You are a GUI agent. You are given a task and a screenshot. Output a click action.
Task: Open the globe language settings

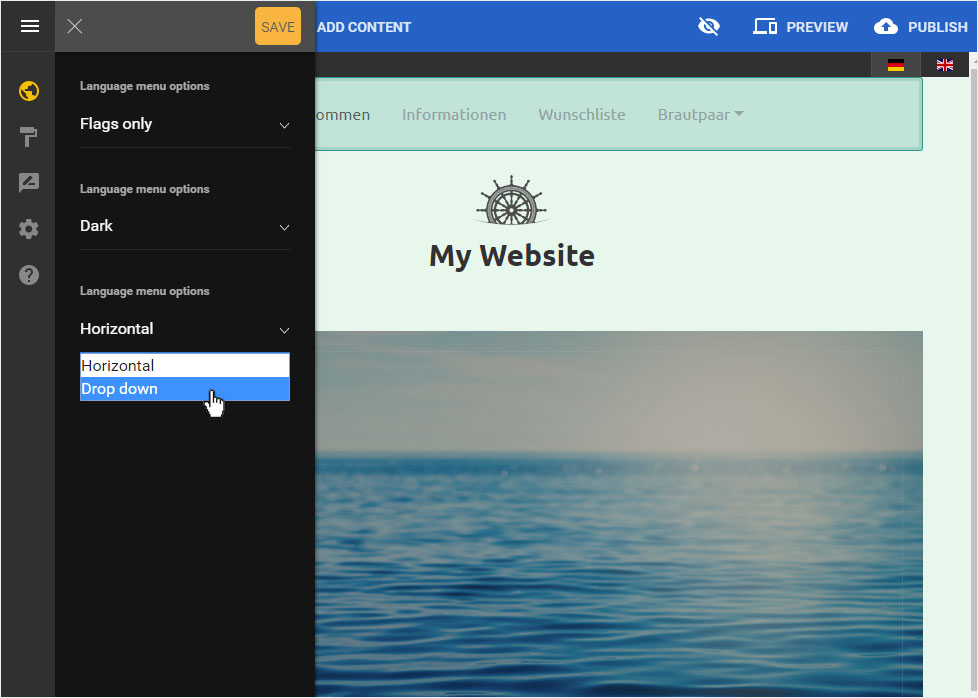click(29, 91)
